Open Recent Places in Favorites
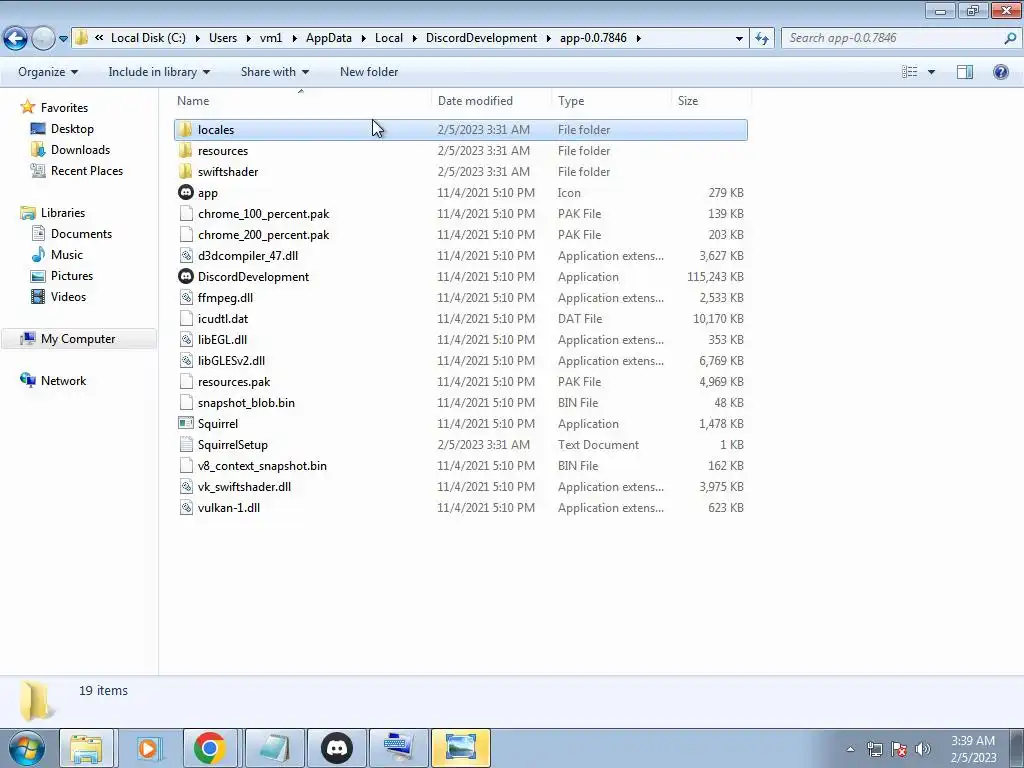1024x768 pixels. point(87,170)
